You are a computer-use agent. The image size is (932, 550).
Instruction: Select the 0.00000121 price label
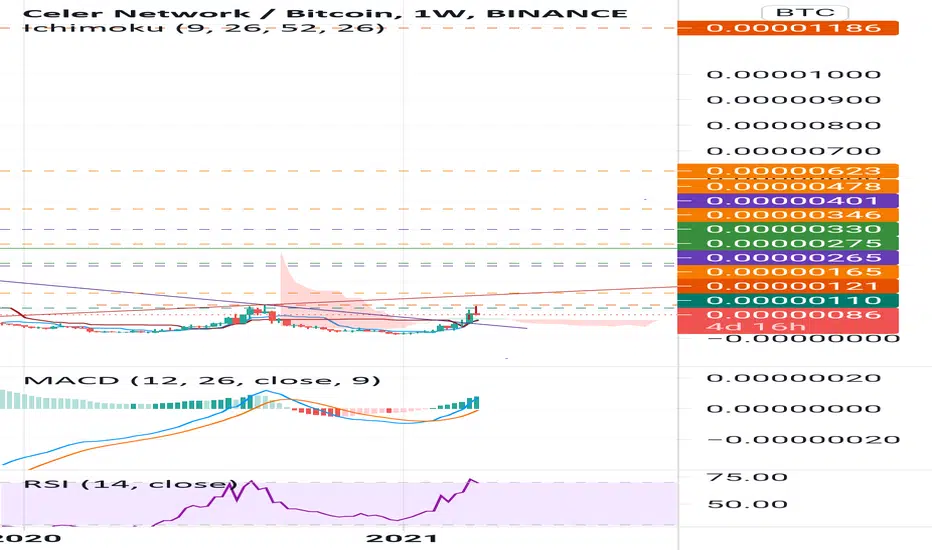coord(788,286)
